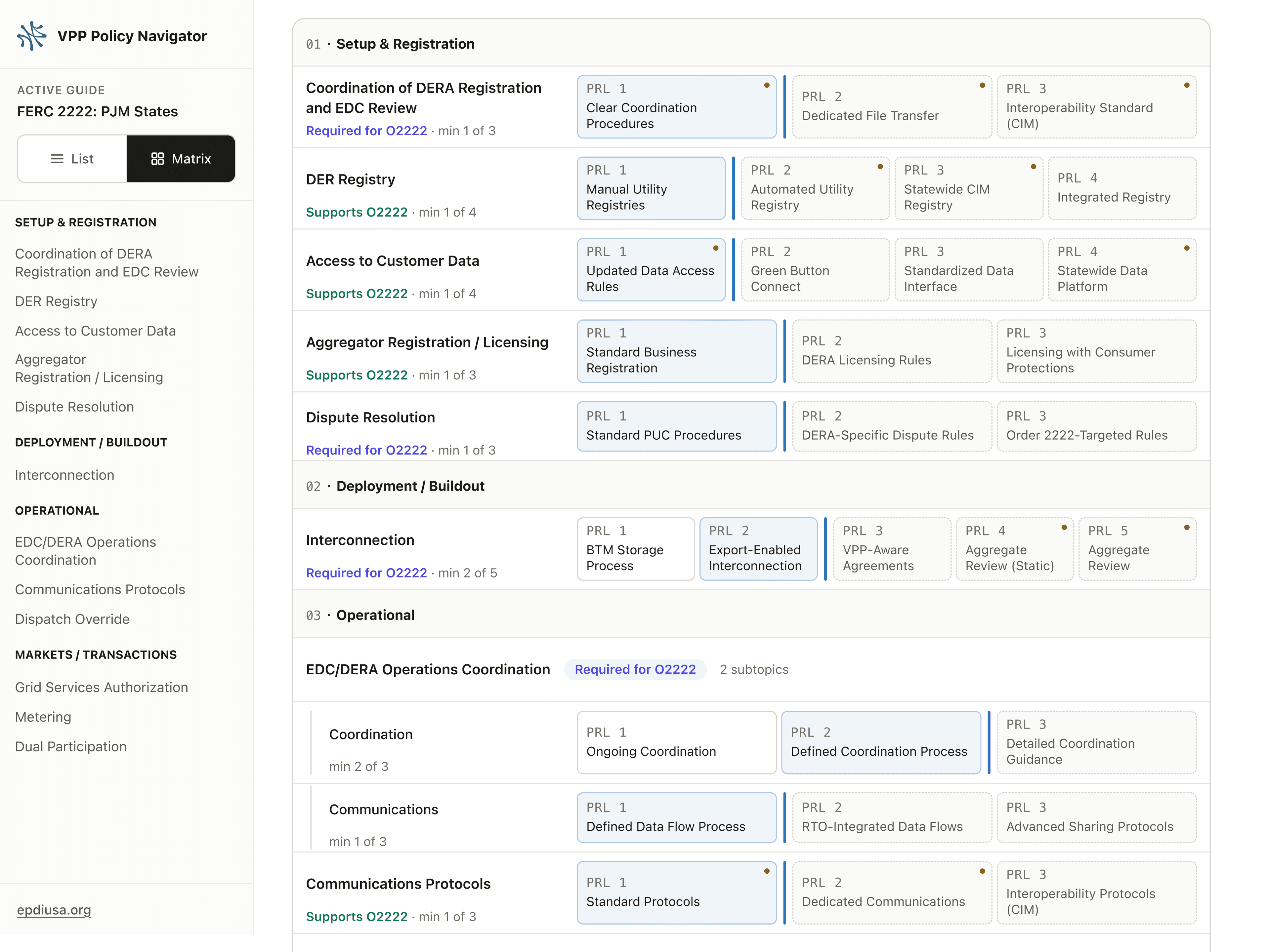Open Dispatch Override in sidebar
The width and height of the screenshot is (1270, 952).
[x=72, y=619]
